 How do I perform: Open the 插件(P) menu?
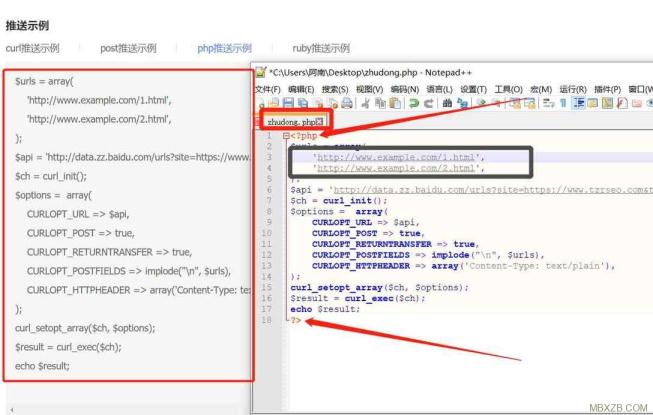pyautogui.click(x=607, y=89)
